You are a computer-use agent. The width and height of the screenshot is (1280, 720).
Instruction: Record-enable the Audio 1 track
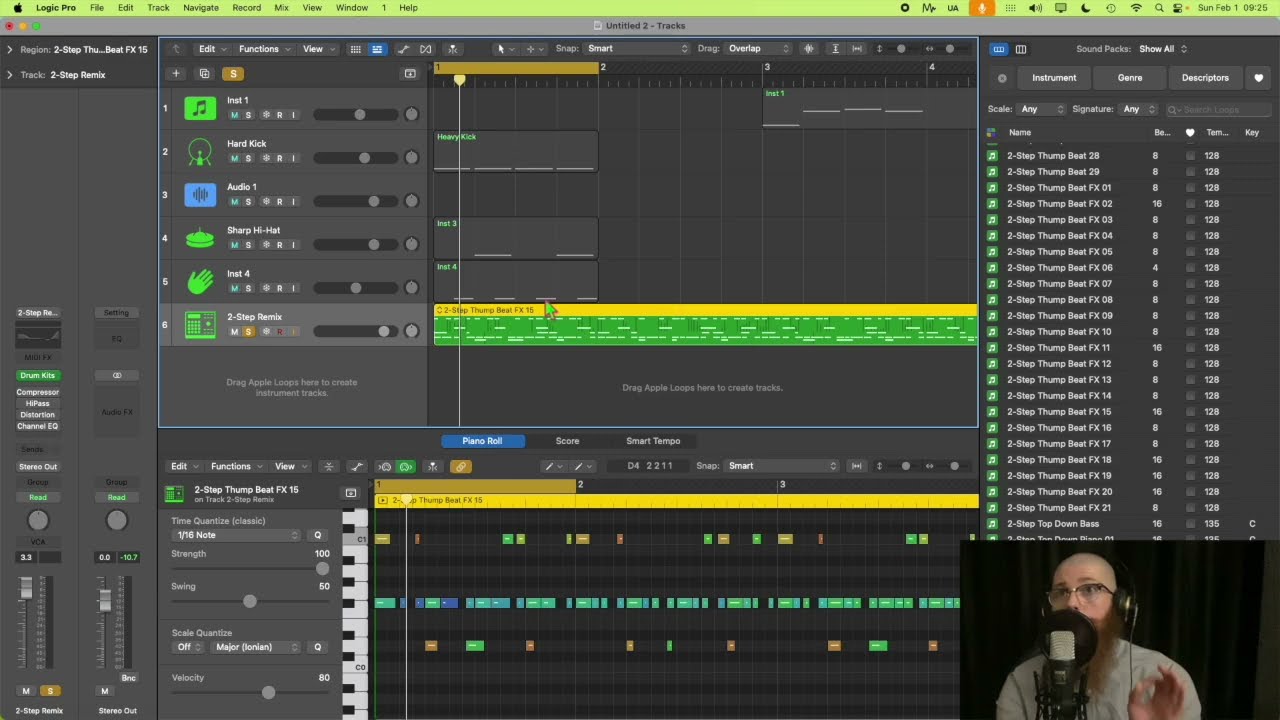pos(279,201)
